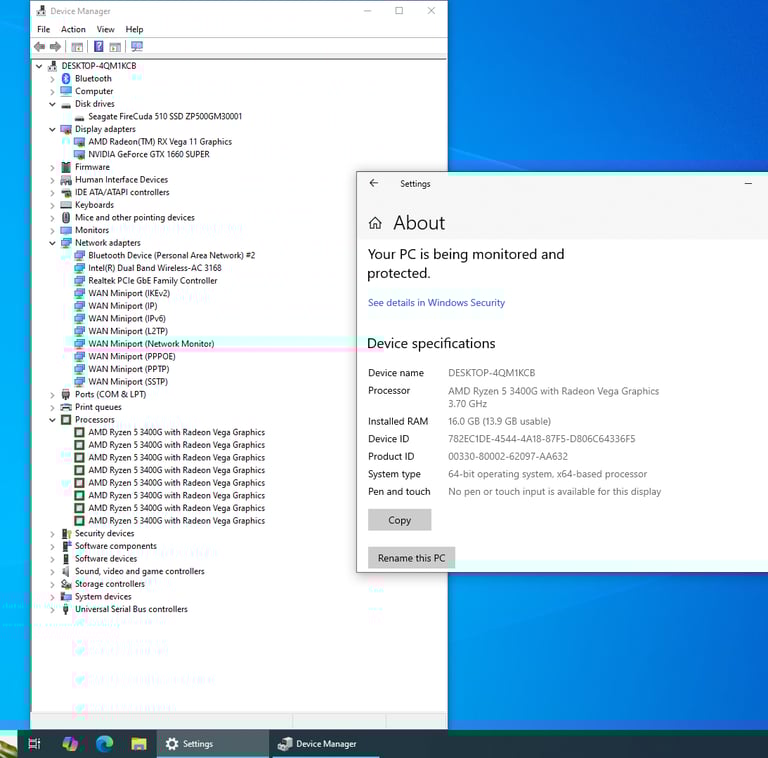The width and height of the screenshot is (768, 758).
Task: Select Bluetooth Device (Personal Area Network) #2
Action: 171,256
